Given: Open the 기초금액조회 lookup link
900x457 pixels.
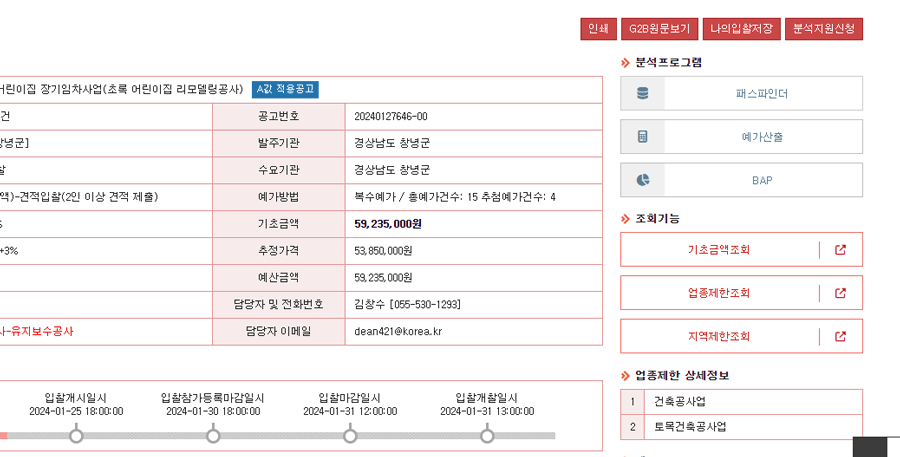Looking at the screenshot, I should point(718,250).
